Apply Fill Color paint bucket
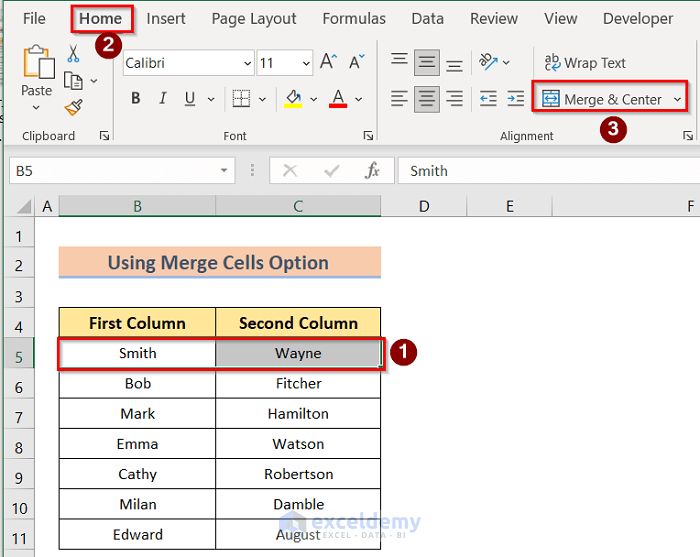 [x=293, y=99]
